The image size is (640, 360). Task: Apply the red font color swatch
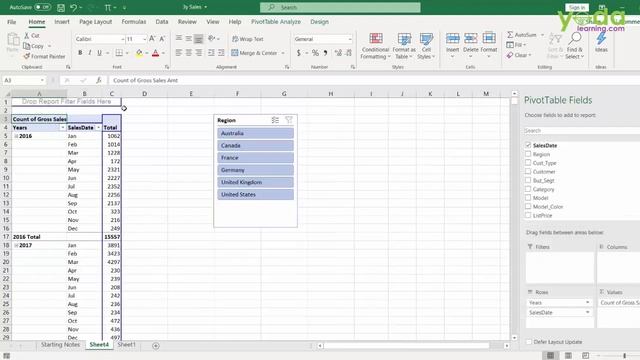[x=156, y=53]
